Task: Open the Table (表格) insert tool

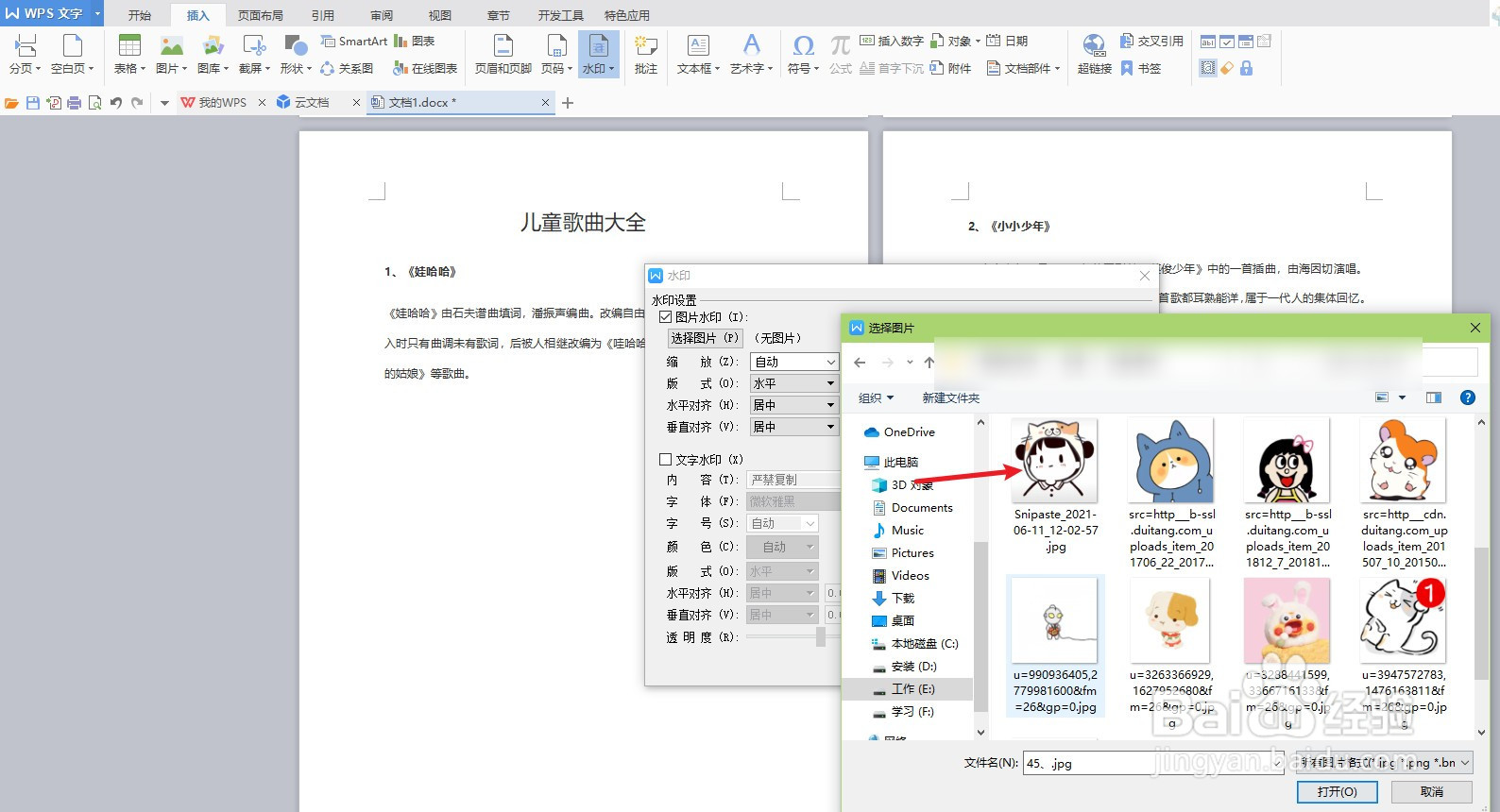Action: (129, 54)
